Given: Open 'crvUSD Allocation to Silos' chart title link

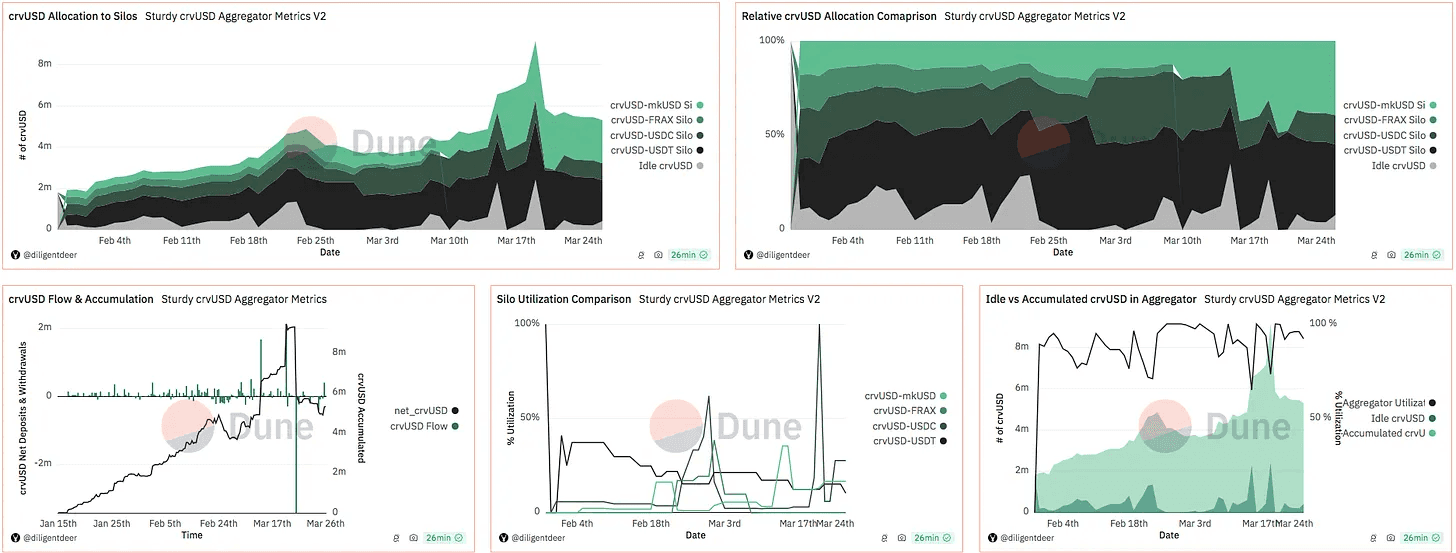Looking at the screenshot, I should [x=72, y=16].
